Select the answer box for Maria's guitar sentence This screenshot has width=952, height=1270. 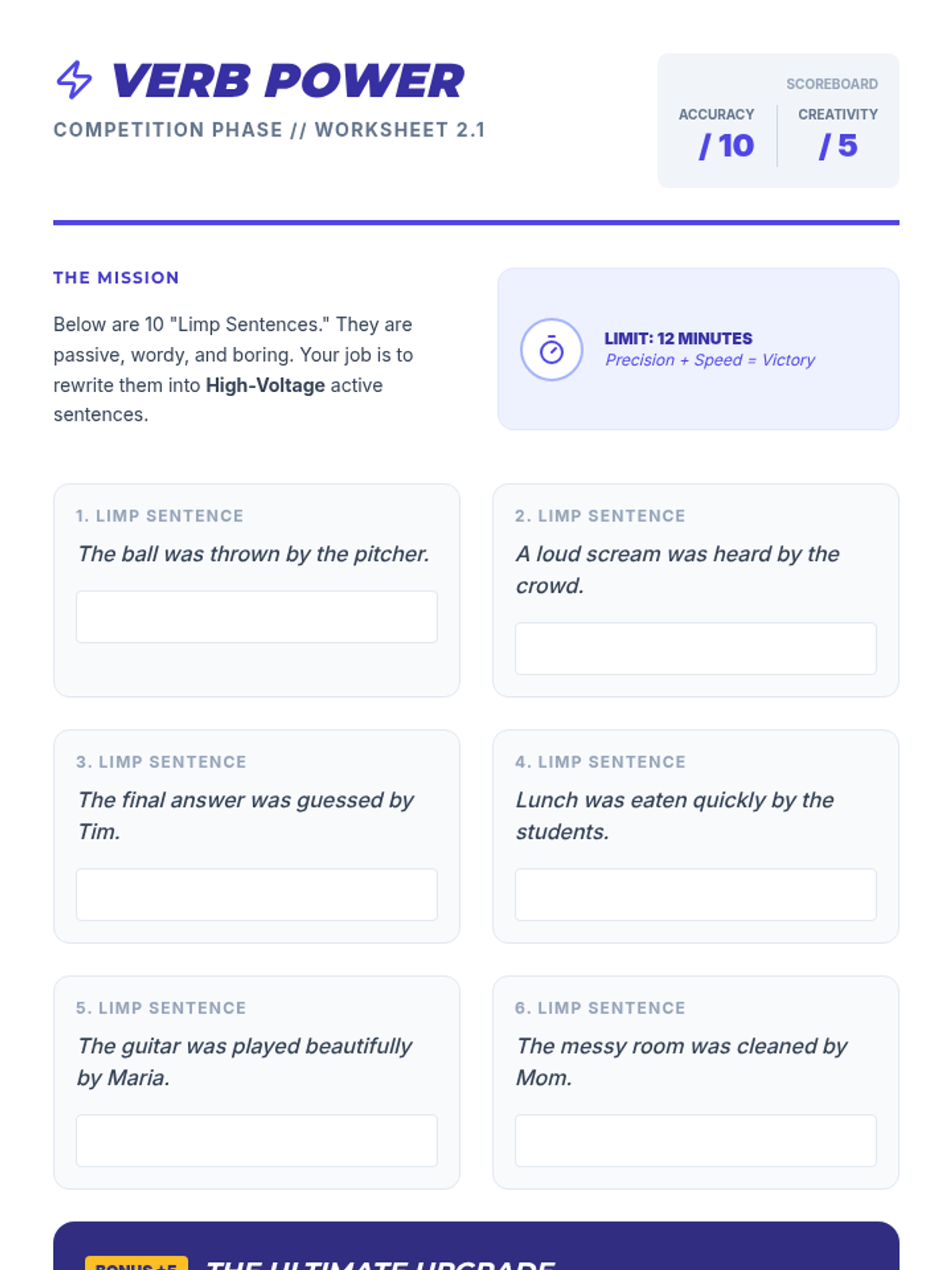click(256, 1141)
